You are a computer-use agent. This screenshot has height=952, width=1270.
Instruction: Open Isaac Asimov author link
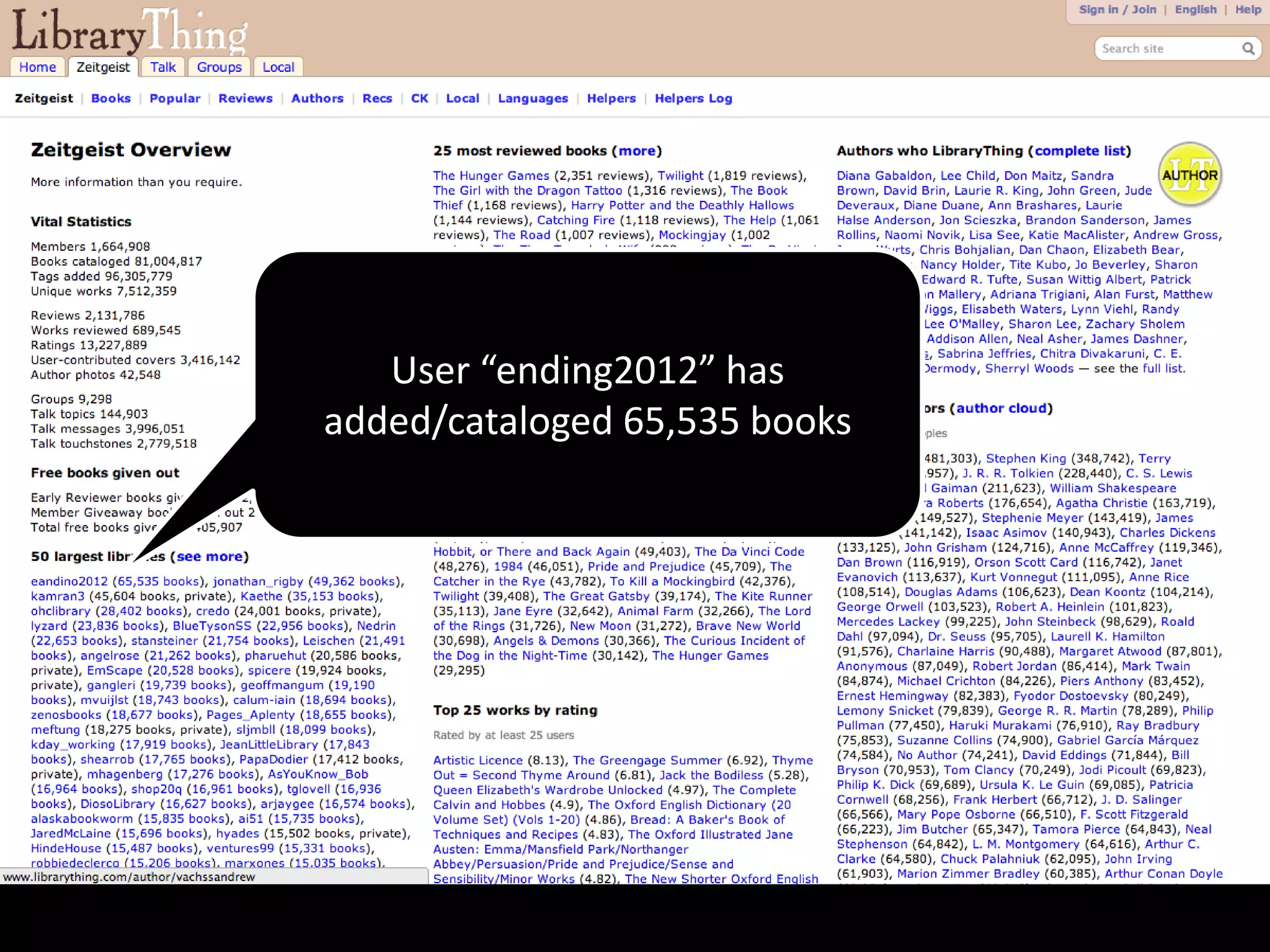click(x=1006, y=533)
